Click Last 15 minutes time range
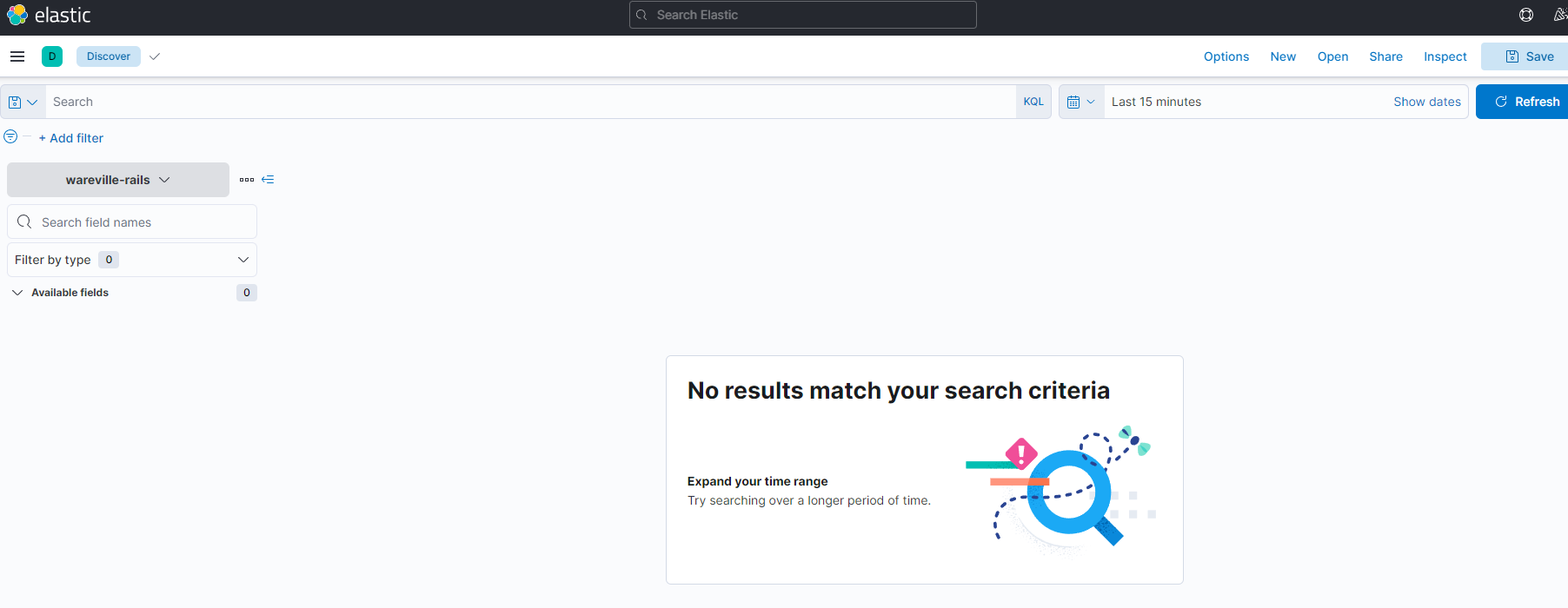The image size is (1568, 608). click(x=1156, y=102)
